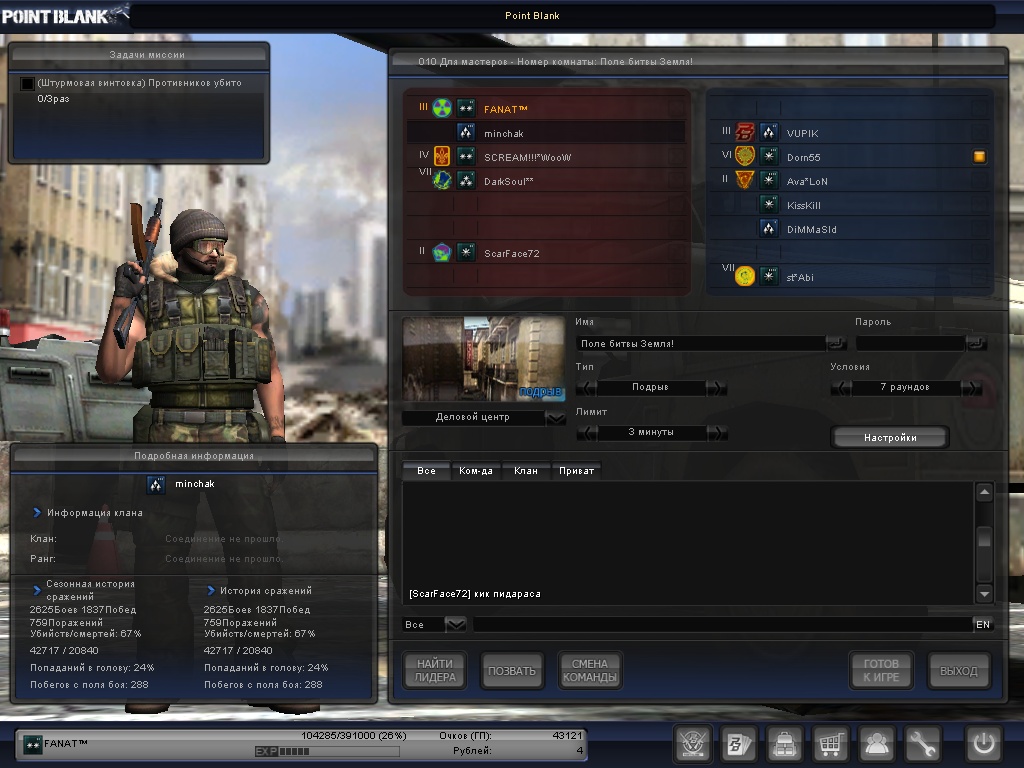This screenshot has height=768, width=1024.
Task: Click DarkSoul** clan emblem
Action: 442,180
